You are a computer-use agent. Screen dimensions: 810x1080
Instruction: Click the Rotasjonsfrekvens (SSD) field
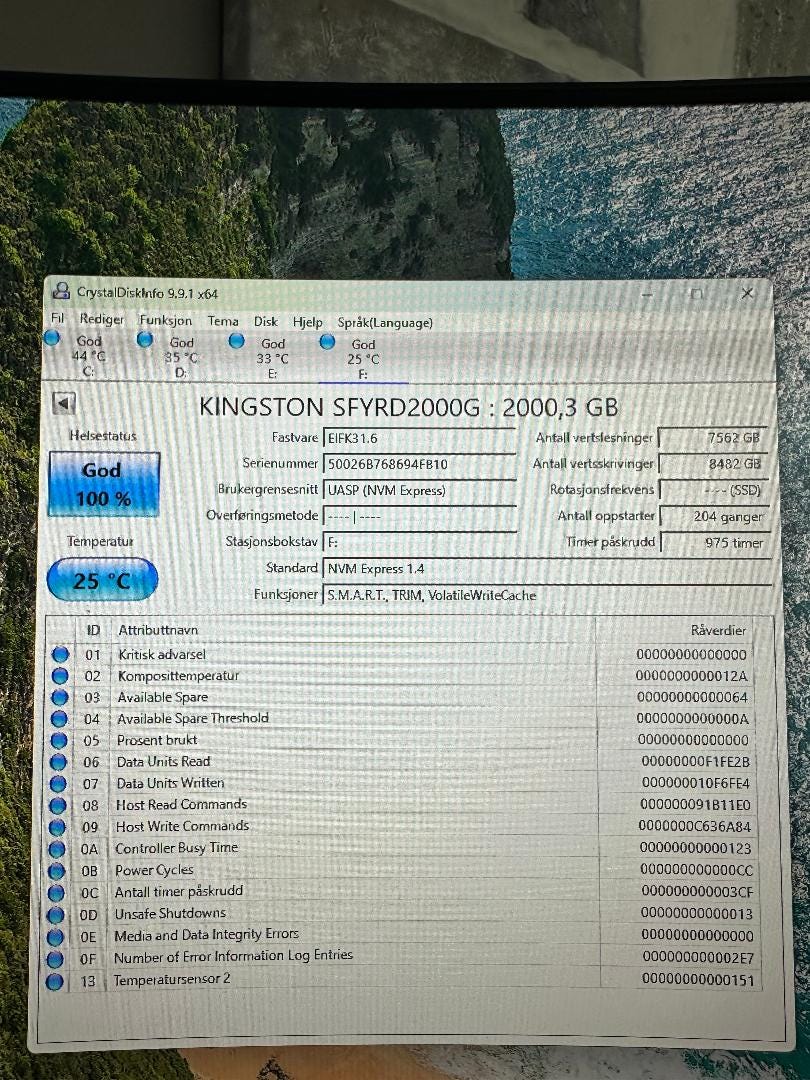(713, 490)
